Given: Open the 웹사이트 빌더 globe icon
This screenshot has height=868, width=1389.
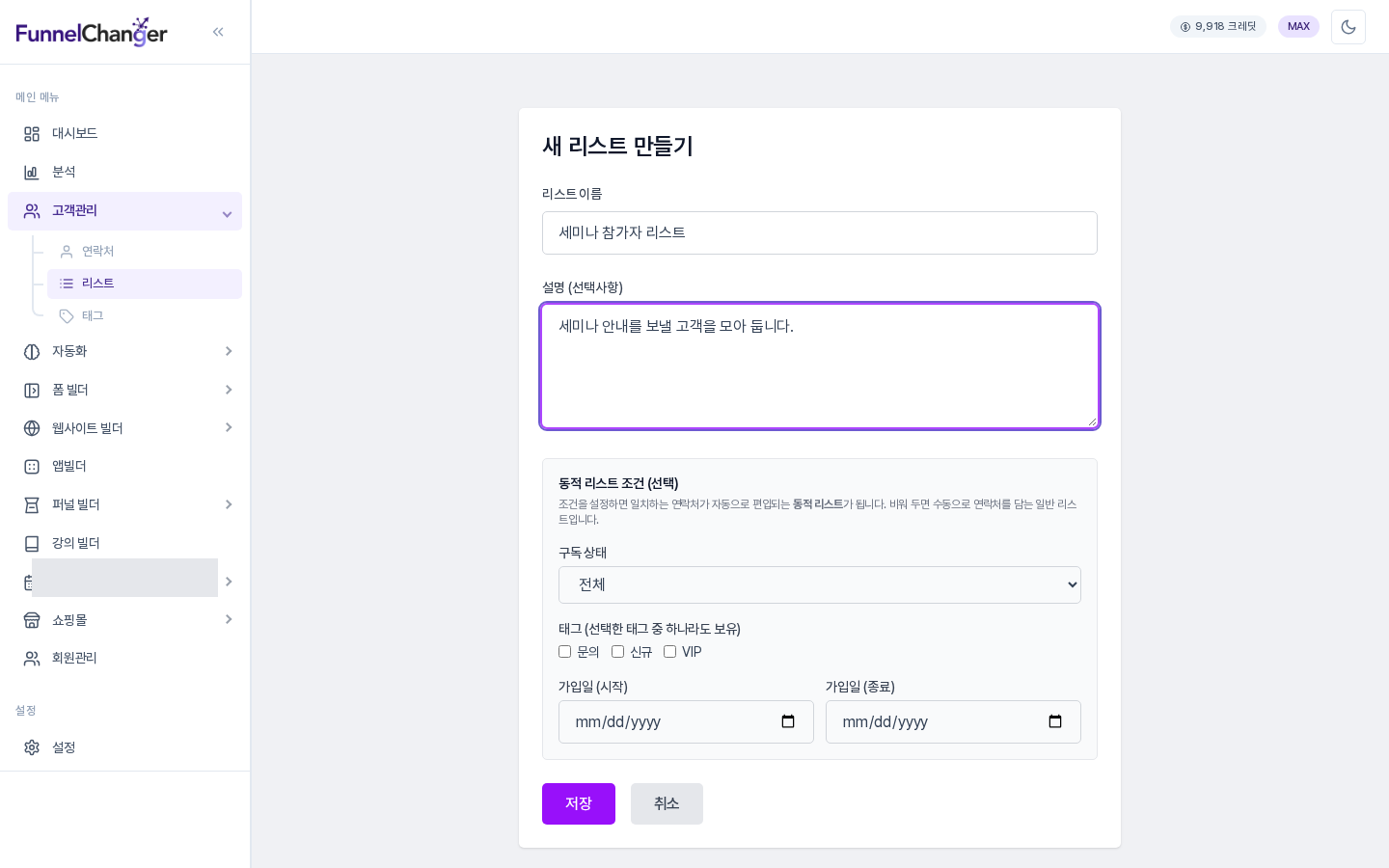Looking at the screenshot, I should click(x=32, y=428).
